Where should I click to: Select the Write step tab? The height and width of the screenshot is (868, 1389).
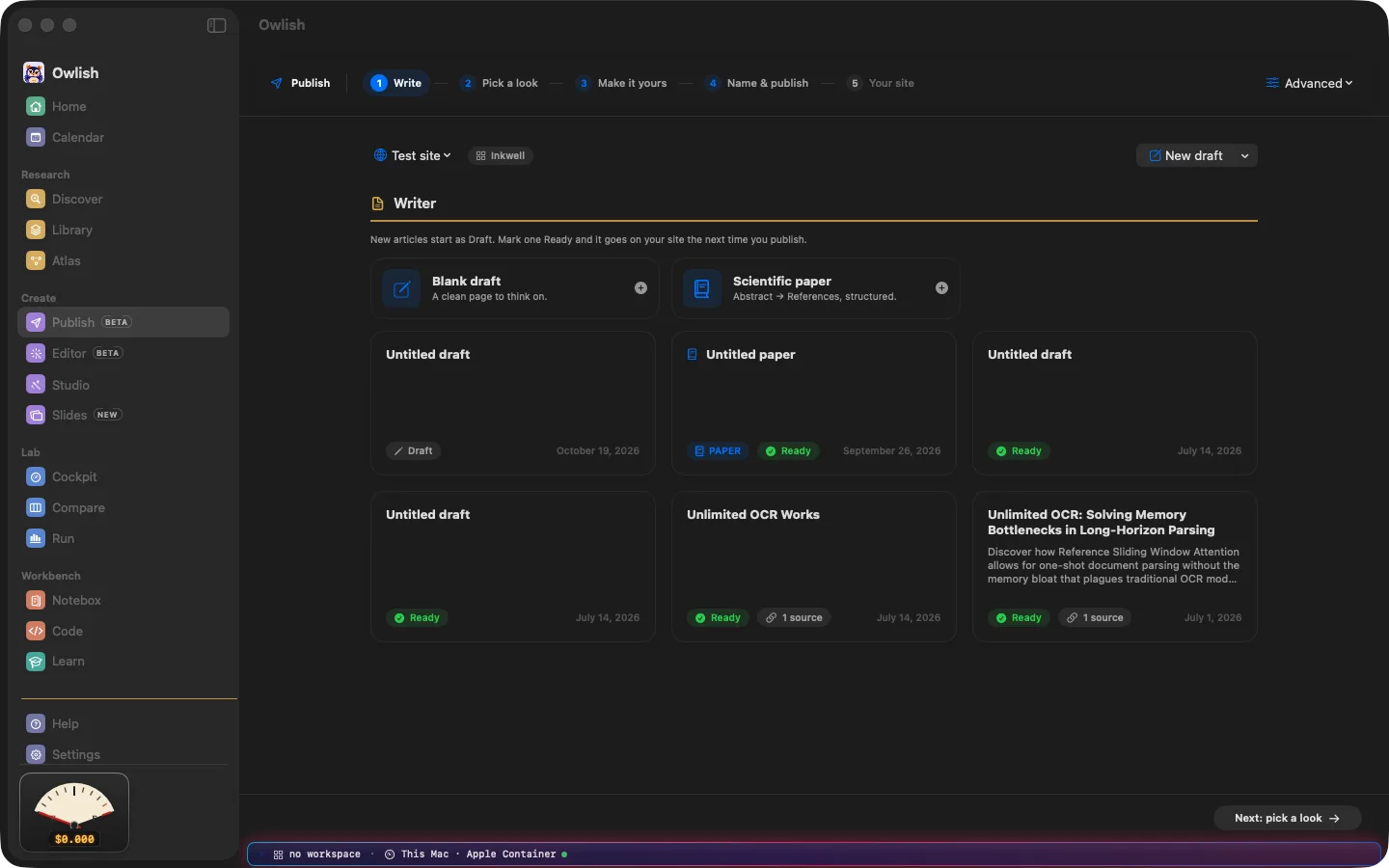point(396,83)
